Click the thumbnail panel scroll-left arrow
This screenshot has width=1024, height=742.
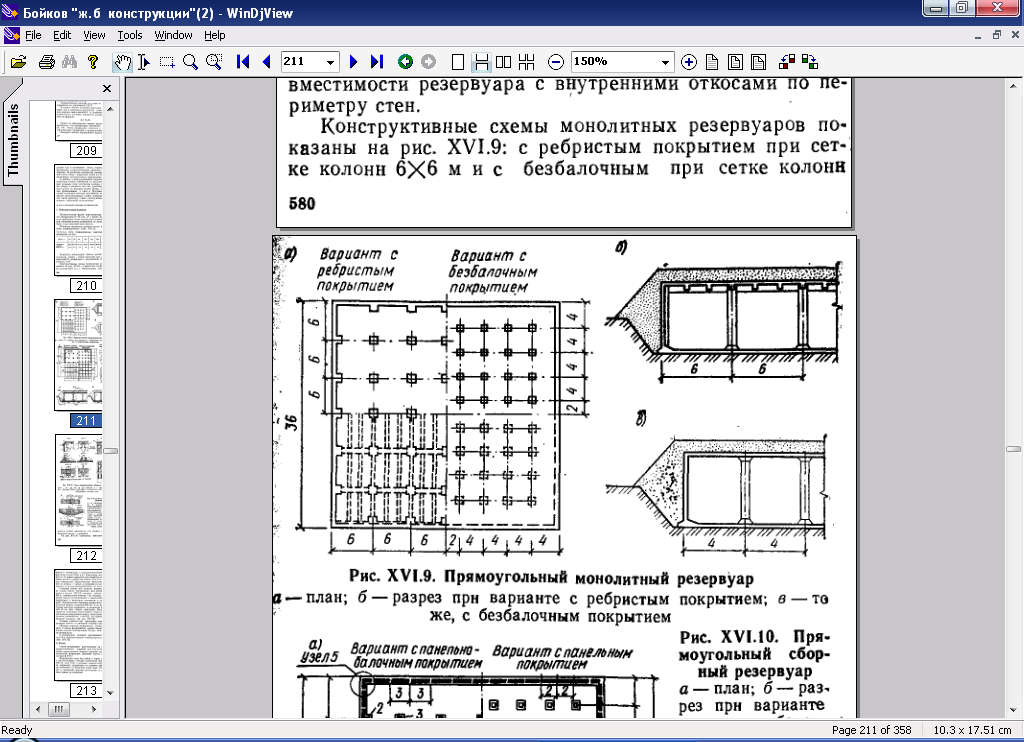point(38,709)
